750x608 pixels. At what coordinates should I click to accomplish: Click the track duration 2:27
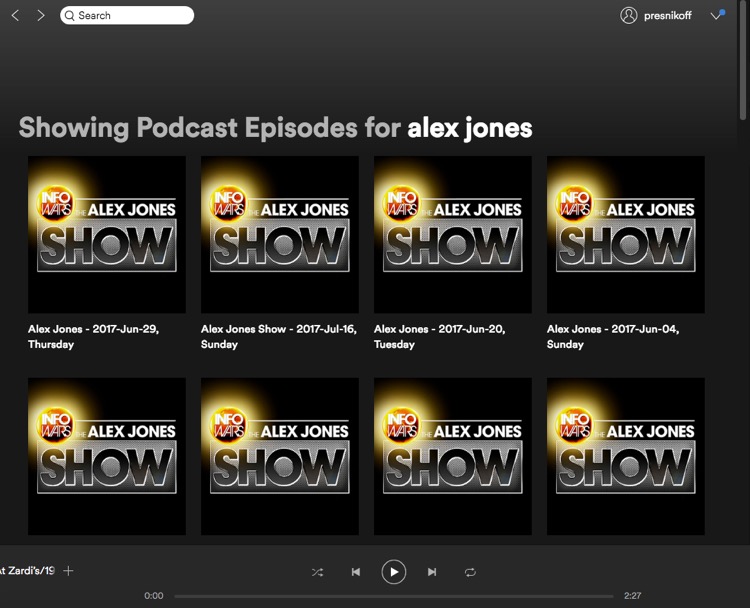pos(632,596)
